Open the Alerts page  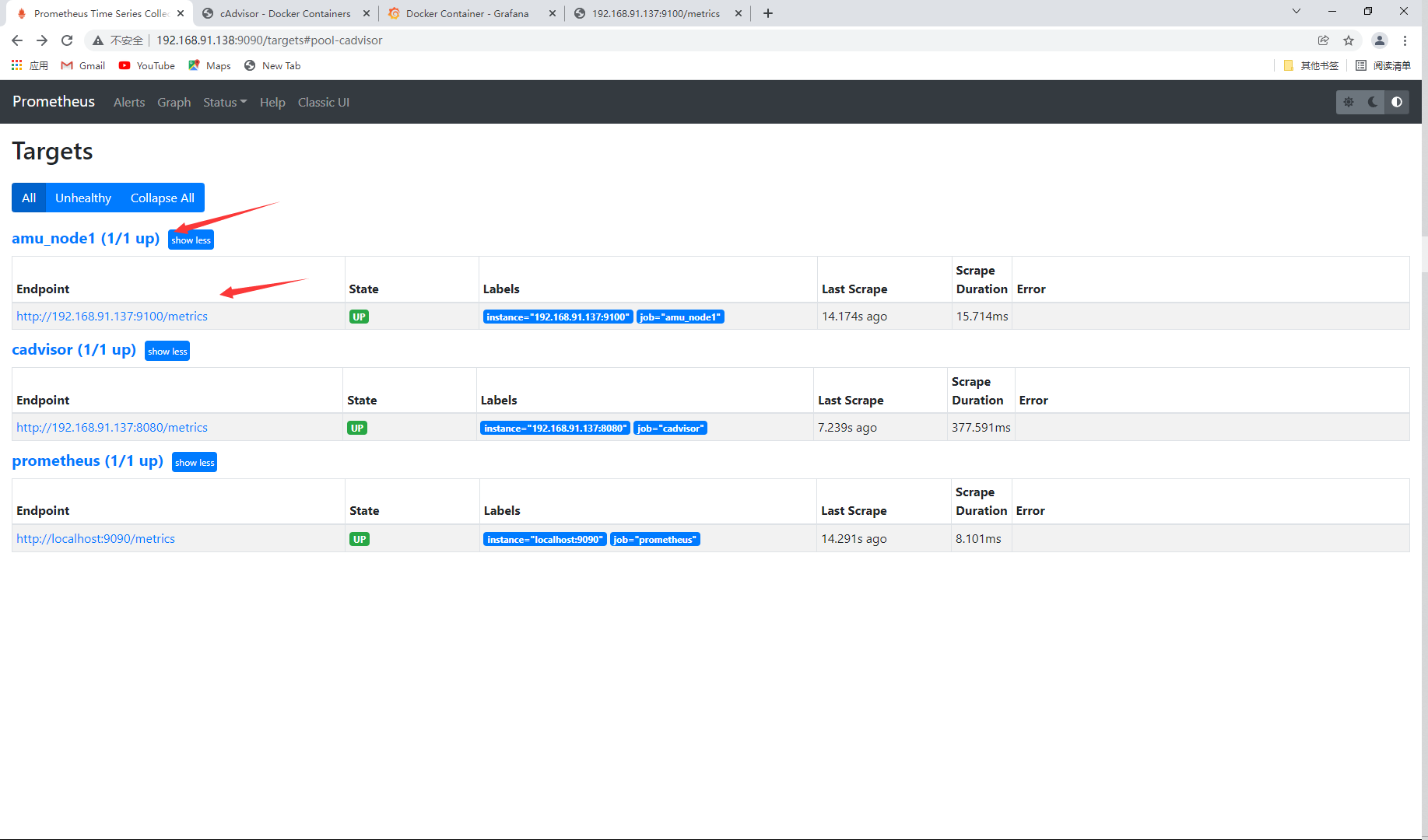[x=129, y=102]
